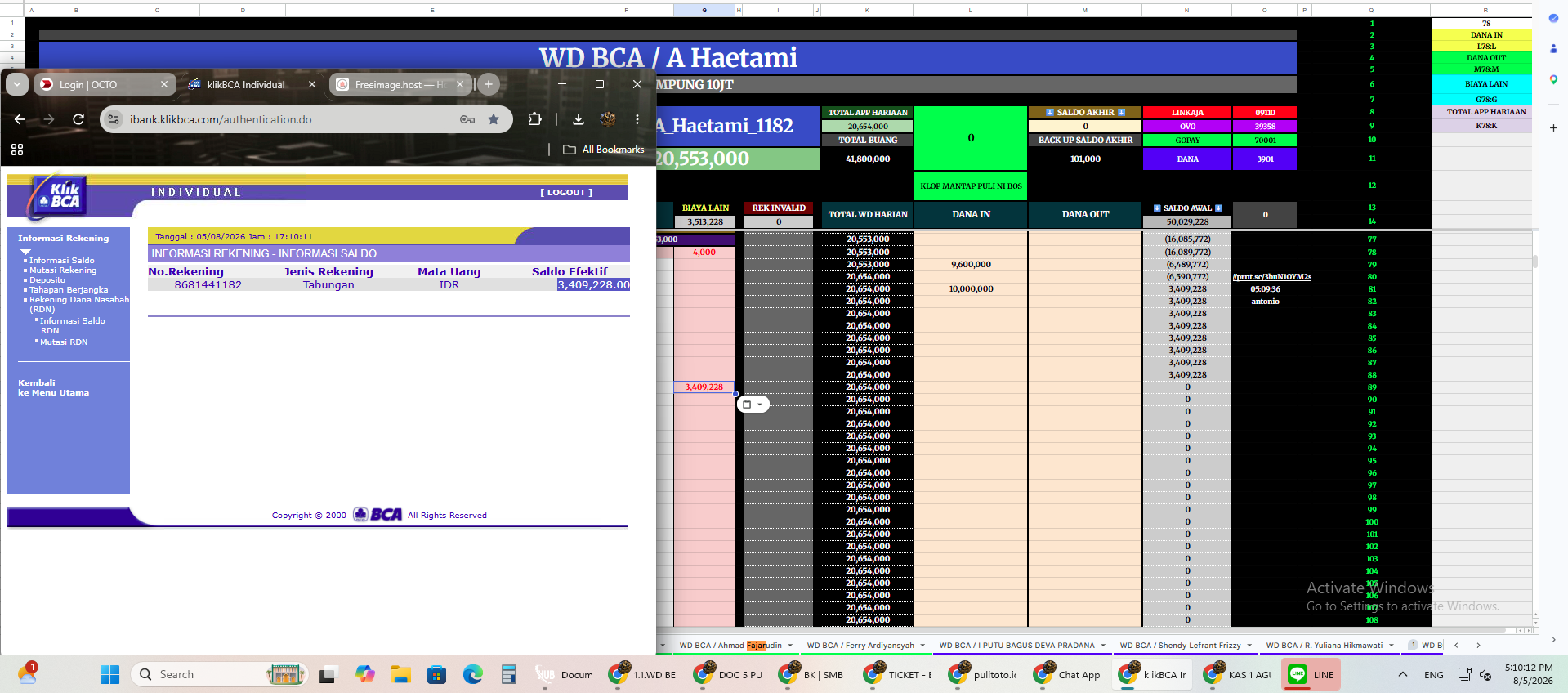
Task: Open the Informasi Saldo RDN link
Action: click(x=73, y=326)
